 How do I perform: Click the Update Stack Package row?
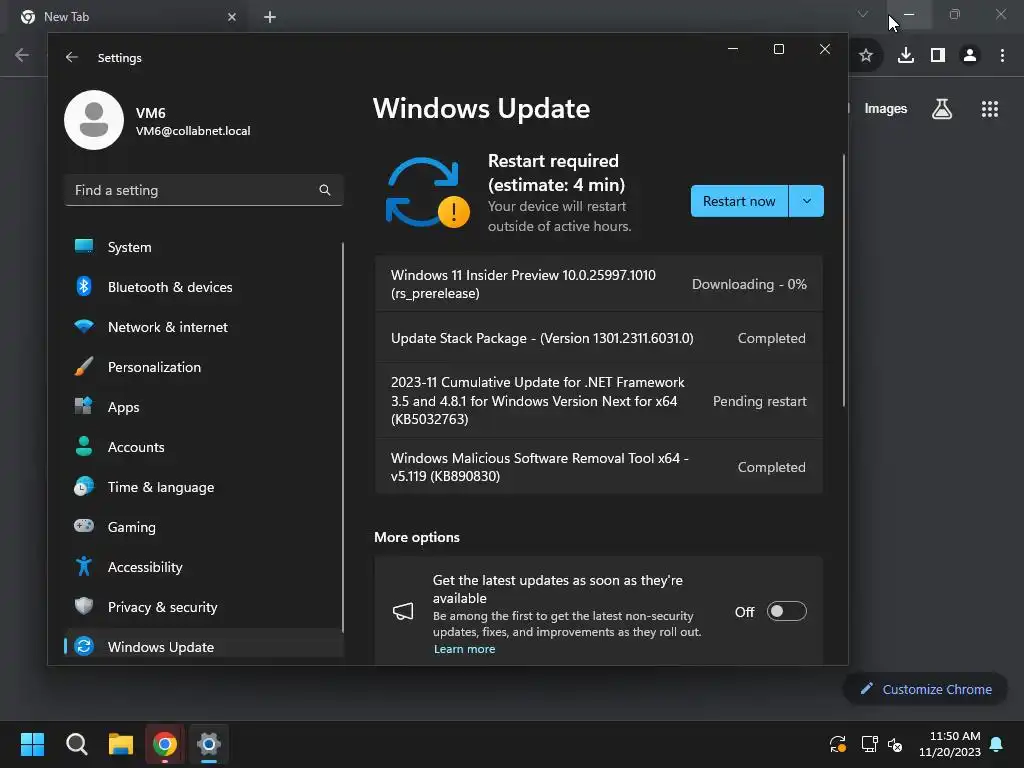pyautogui.click(x=598, y=338)
